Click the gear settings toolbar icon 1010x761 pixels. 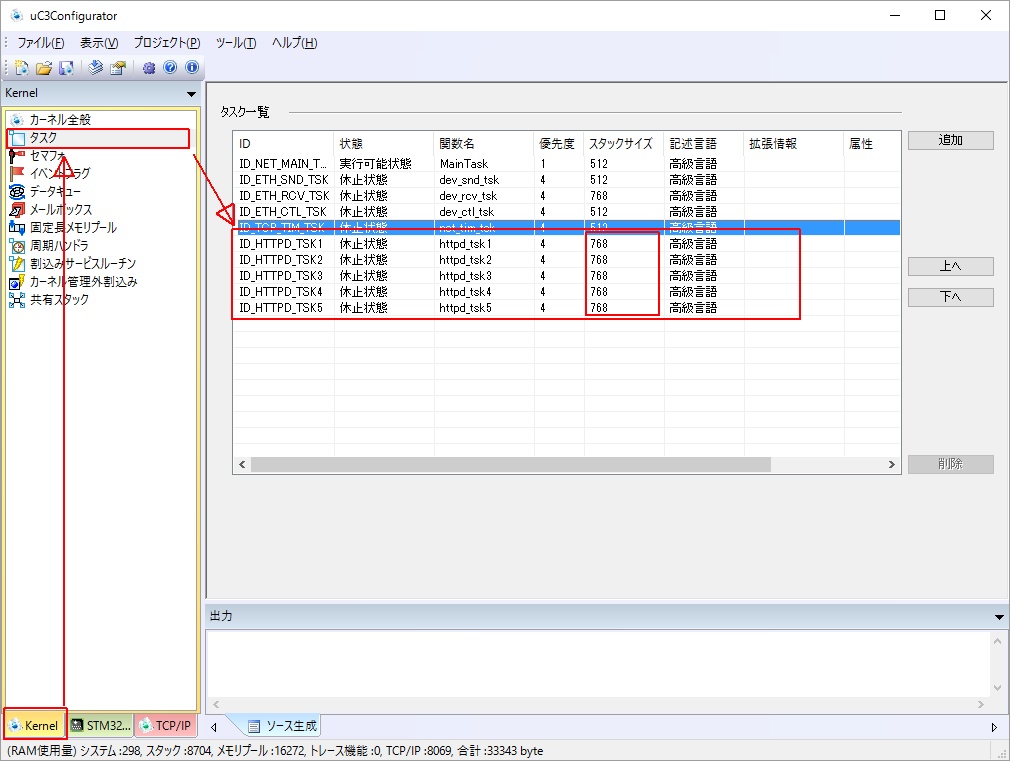pos(149,68)
